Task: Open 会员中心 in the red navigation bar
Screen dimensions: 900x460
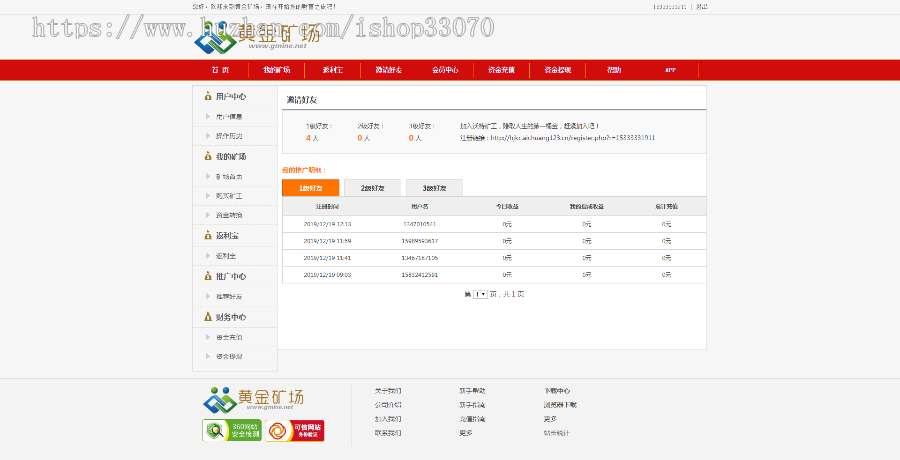Action: point(445,70)
